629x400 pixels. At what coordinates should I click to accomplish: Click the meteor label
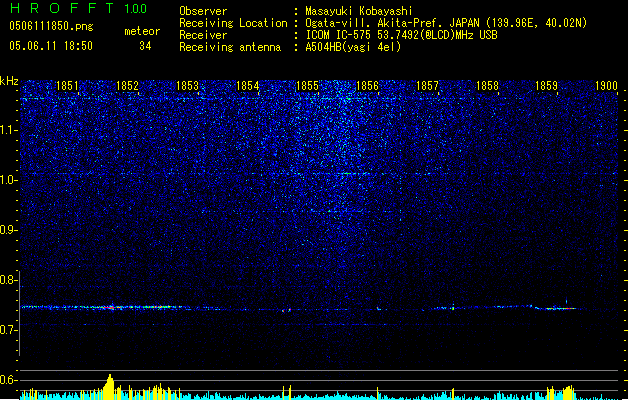pos(142,31)
